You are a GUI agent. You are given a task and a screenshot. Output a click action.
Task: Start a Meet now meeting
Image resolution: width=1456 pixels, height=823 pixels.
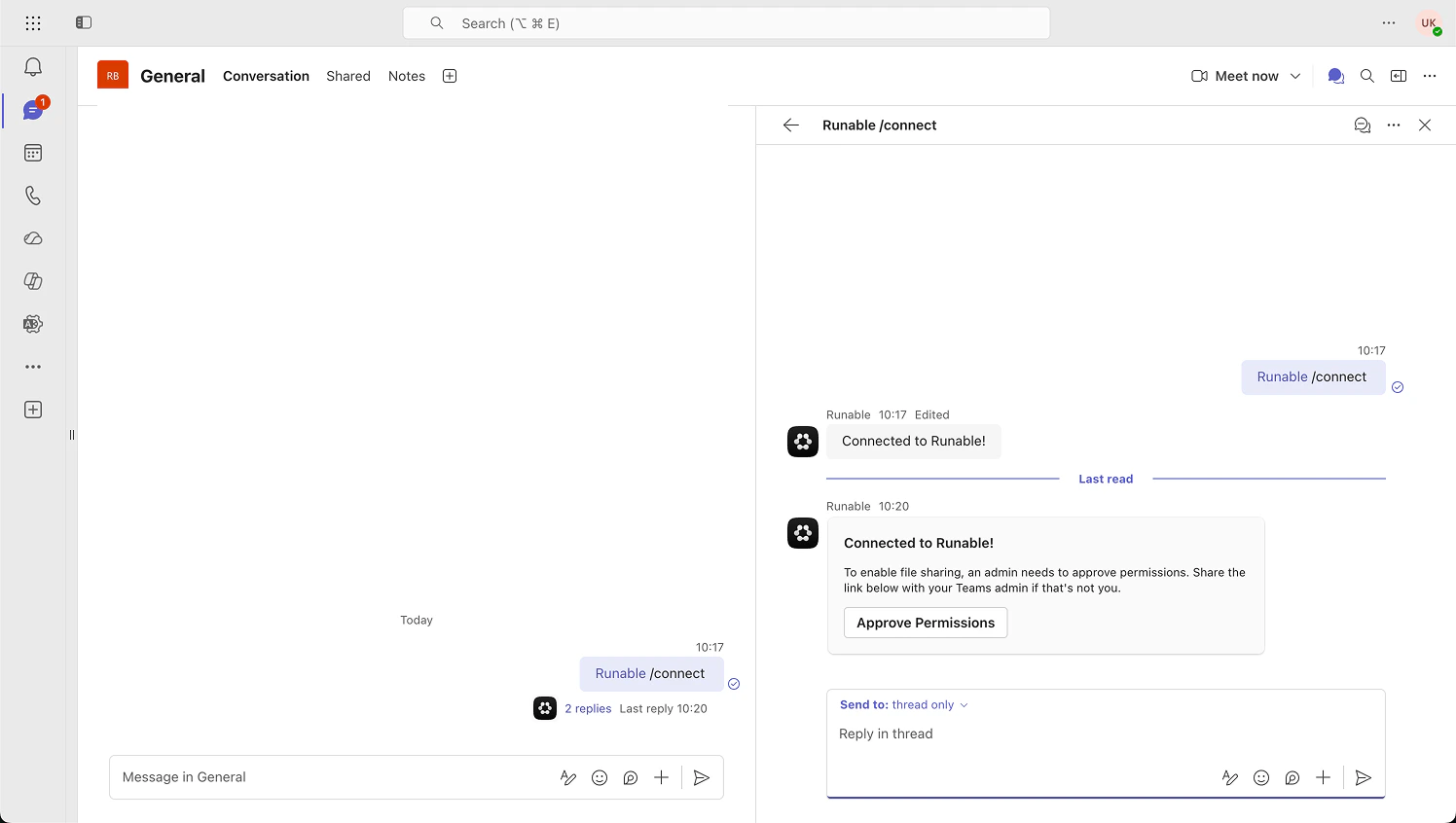coord(1235,76)
